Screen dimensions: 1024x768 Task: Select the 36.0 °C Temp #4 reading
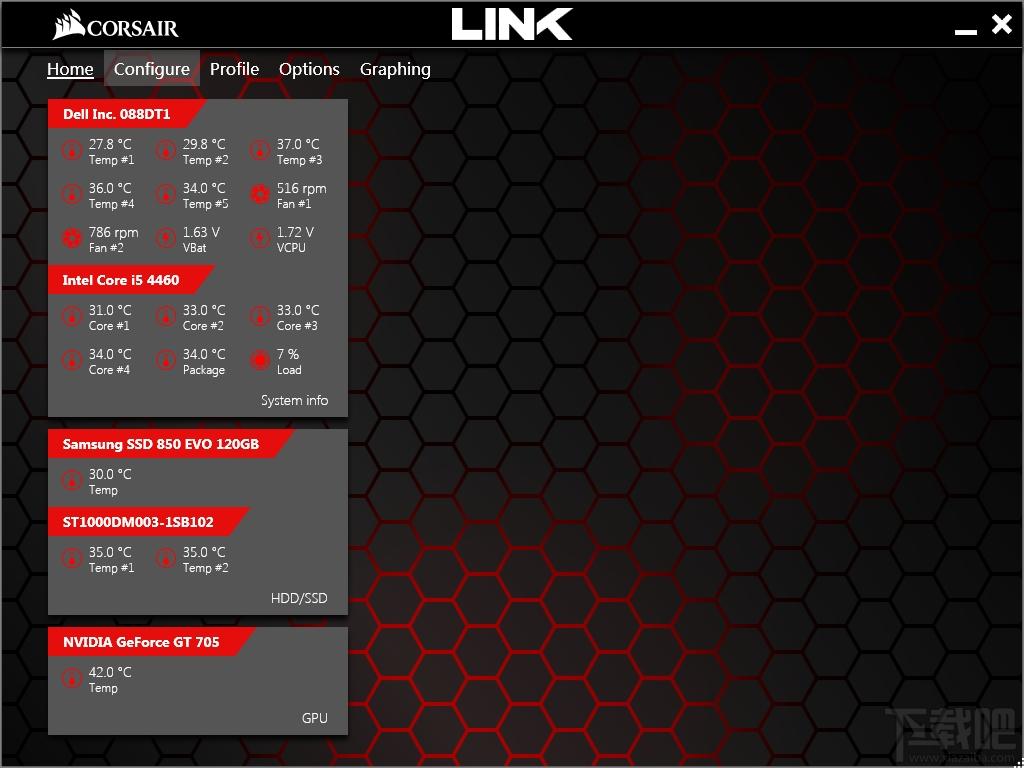(x=110, y=188)
